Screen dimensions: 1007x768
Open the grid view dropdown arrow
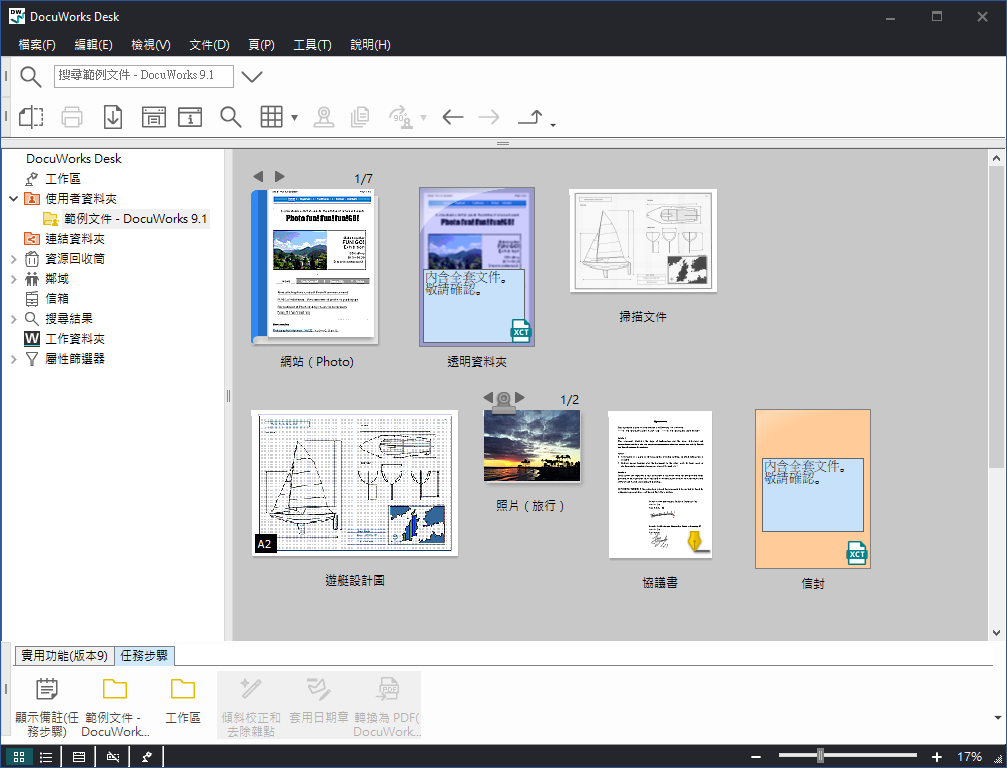[x=294, y=118]
